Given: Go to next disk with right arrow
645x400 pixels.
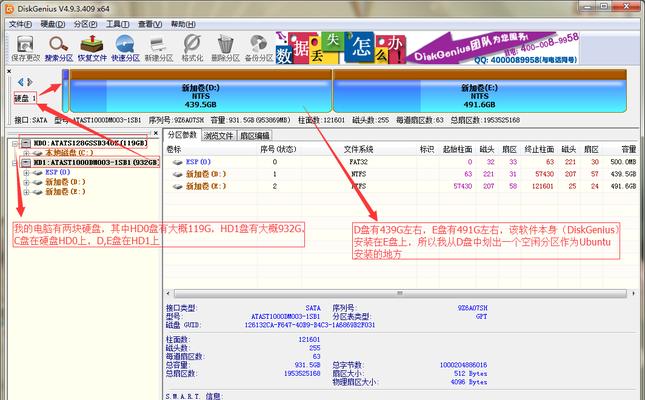Looking at the screenshot, I should [30, 82].
